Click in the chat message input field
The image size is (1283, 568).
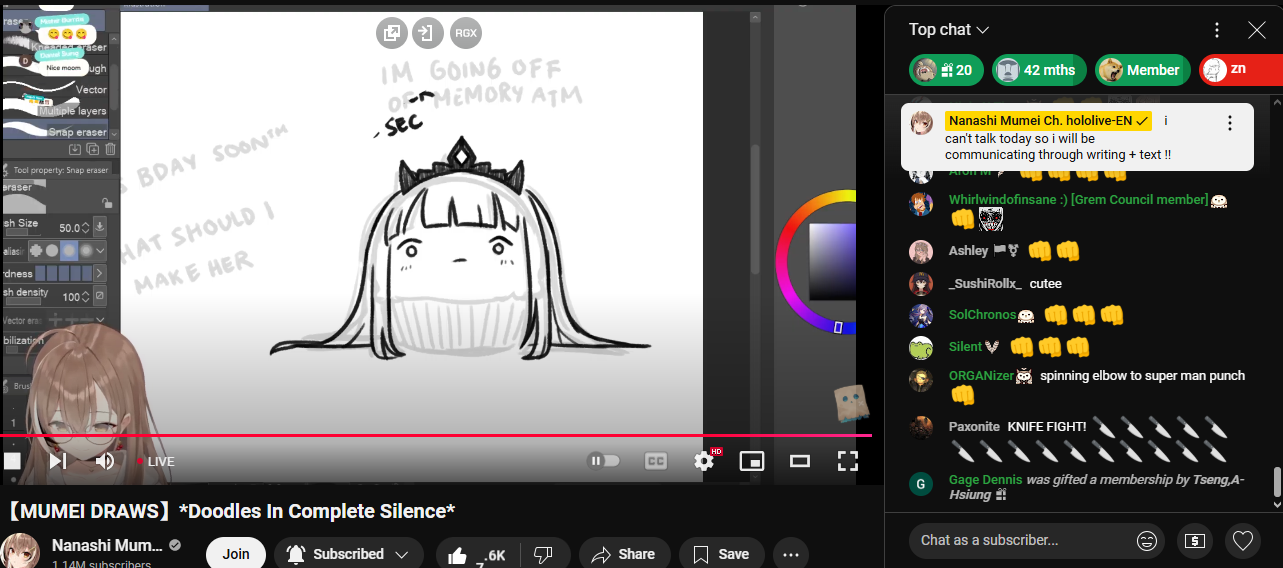pyautogui.click(x=1020, y=541)
